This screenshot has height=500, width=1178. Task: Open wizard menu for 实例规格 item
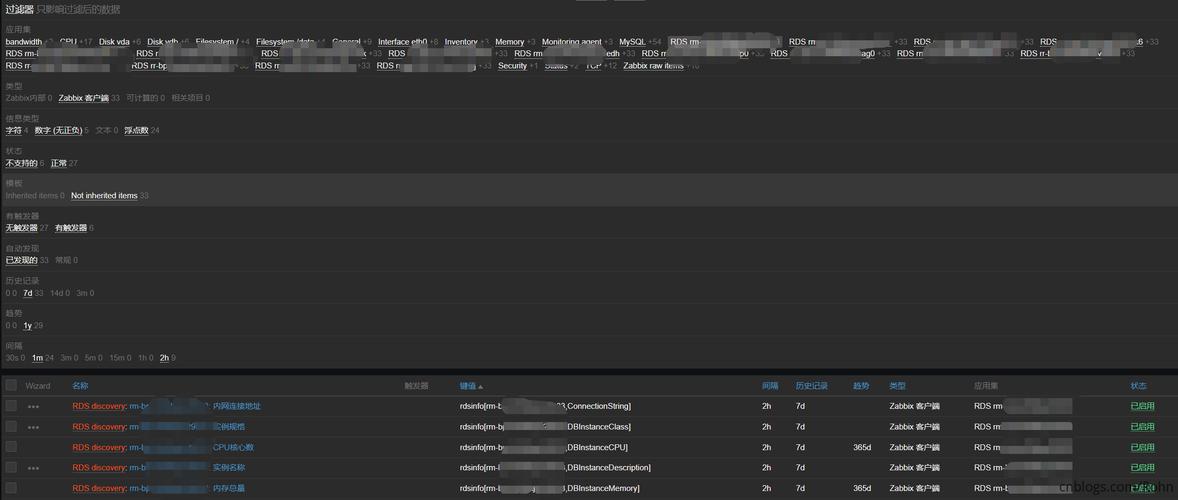pyautogui.click(x=33, y=427)
